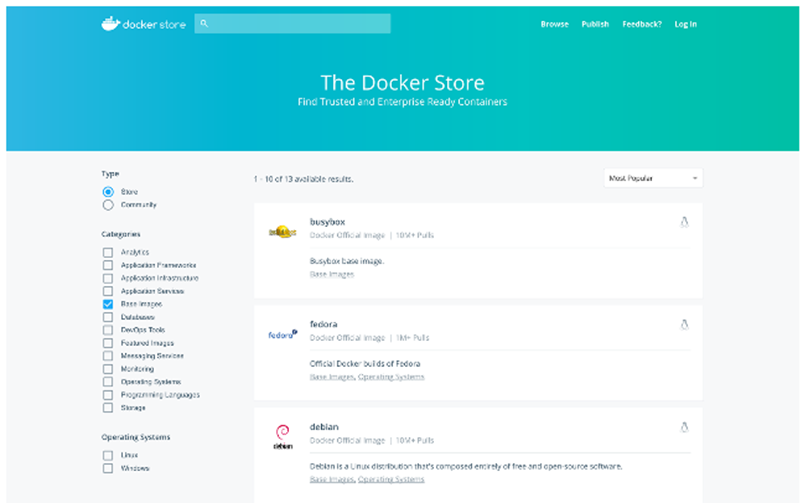Click Base Images tag under fedora

[331, 377]
